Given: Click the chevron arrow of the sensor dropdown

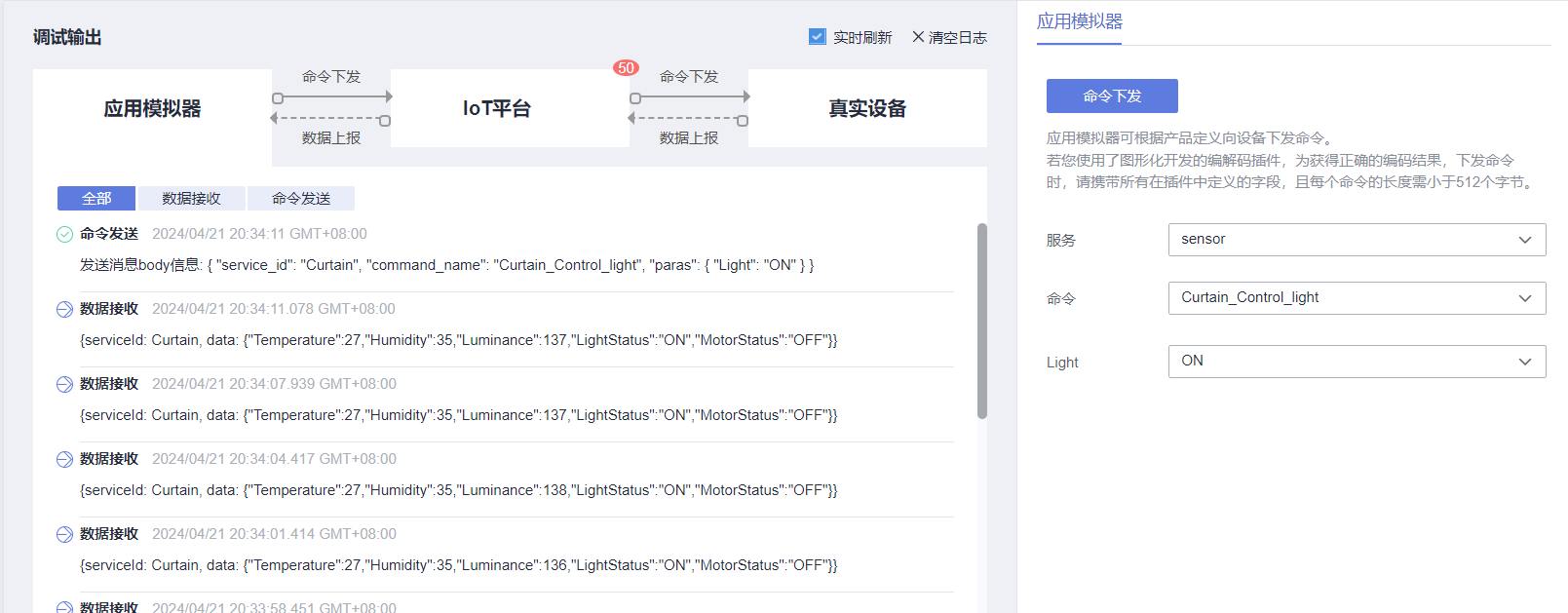Looking at the screenshot, I should click(1525, 240).
